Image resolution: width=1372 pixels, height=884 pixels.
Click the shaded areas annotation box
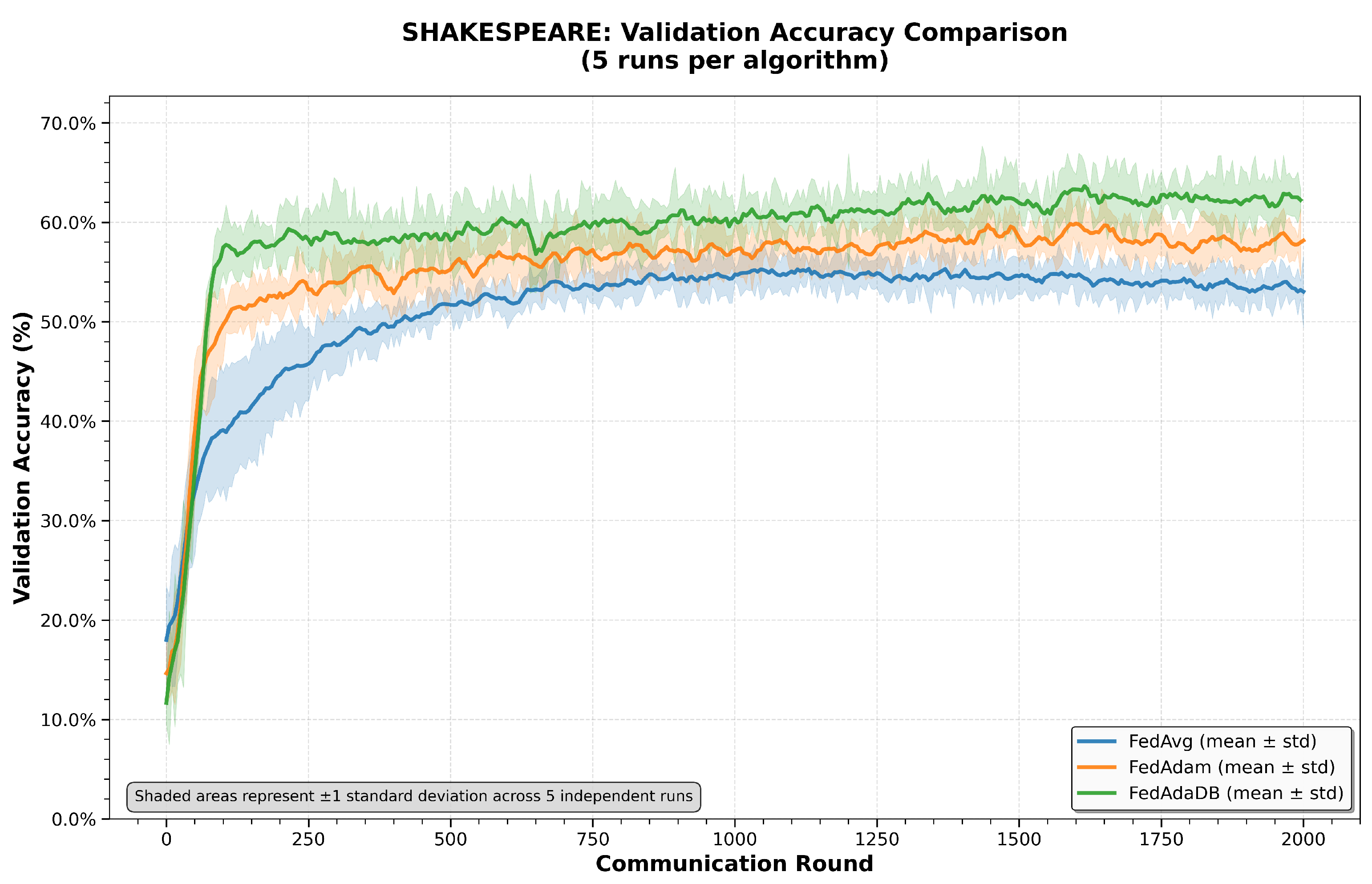pyautogui.click(x=413, y=796)
